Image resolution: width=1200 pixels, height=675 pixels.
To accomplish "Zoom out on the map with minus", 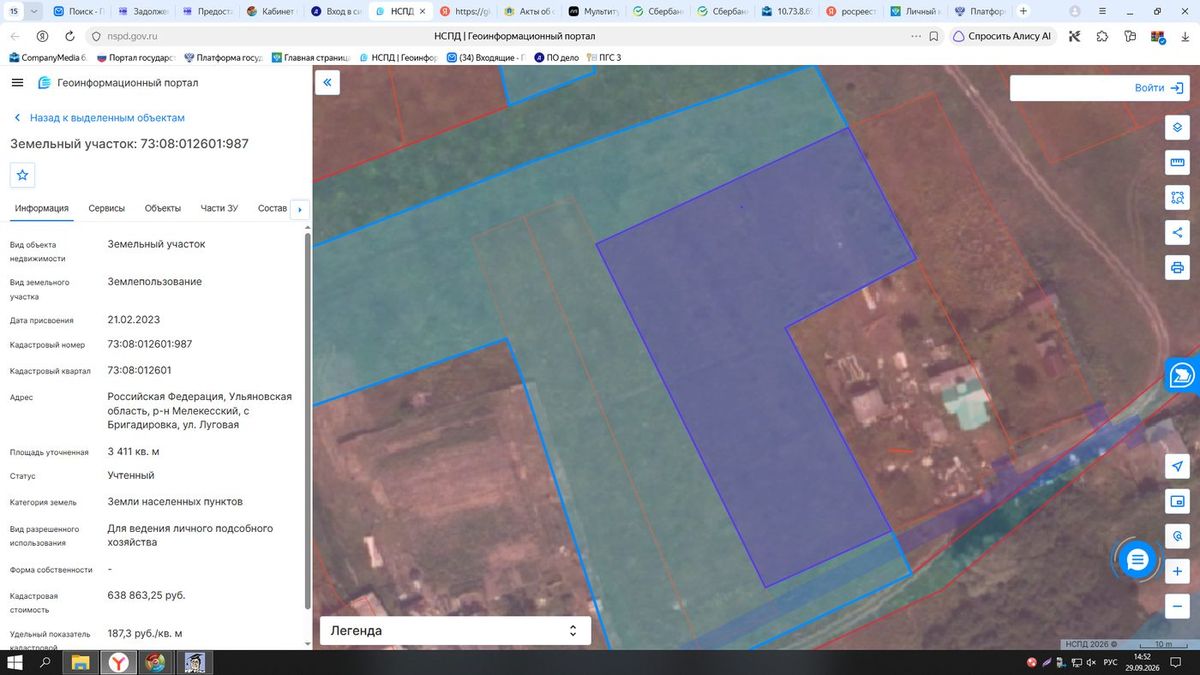I will click(x=1177, y=606).
